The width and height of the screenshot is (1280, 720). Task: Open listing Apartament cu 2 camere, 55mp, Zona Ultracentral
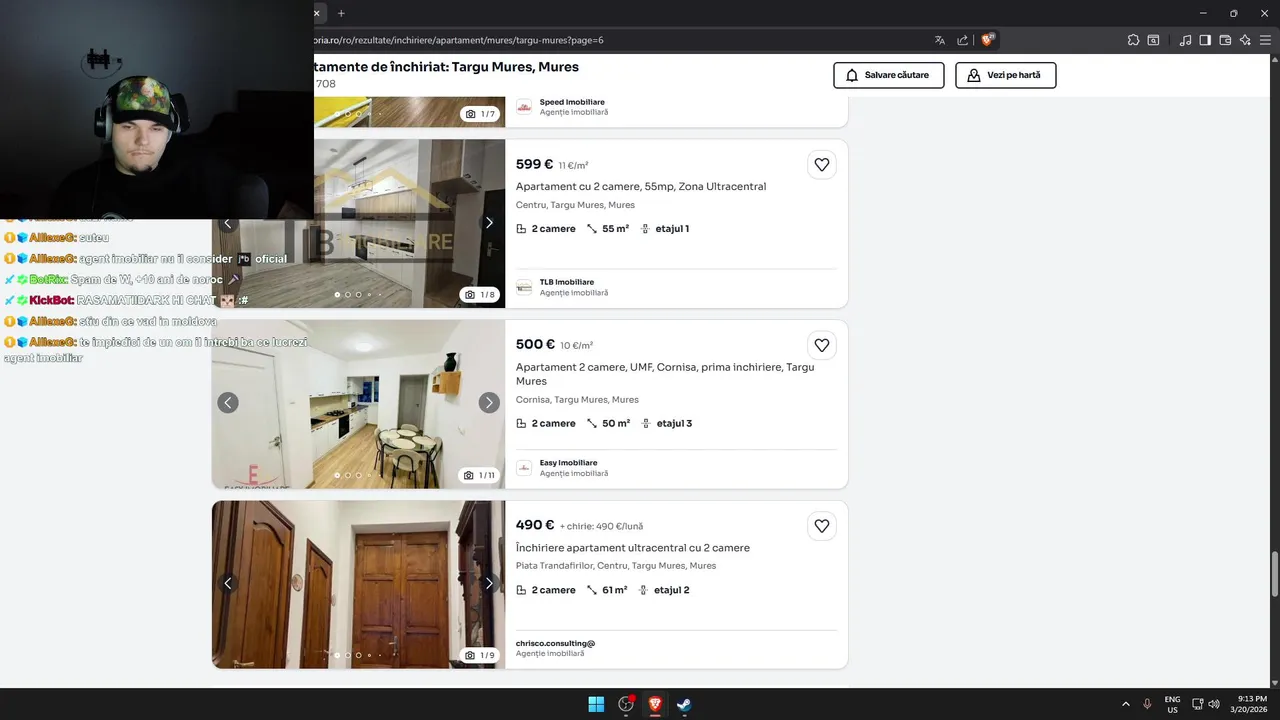[x=641, y=187]
